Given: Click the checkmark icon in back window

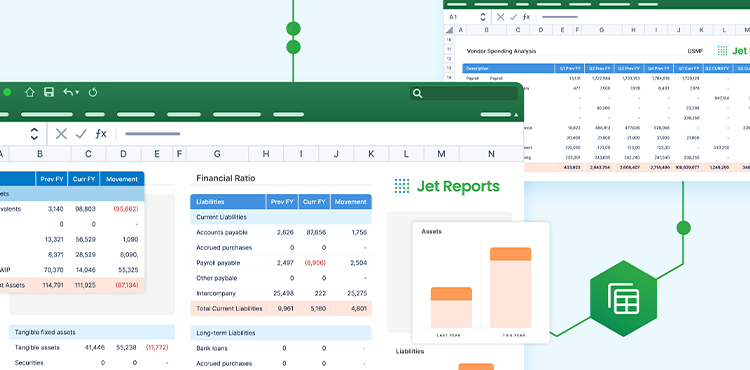Looking at the screenshot, I should (513, 17).
